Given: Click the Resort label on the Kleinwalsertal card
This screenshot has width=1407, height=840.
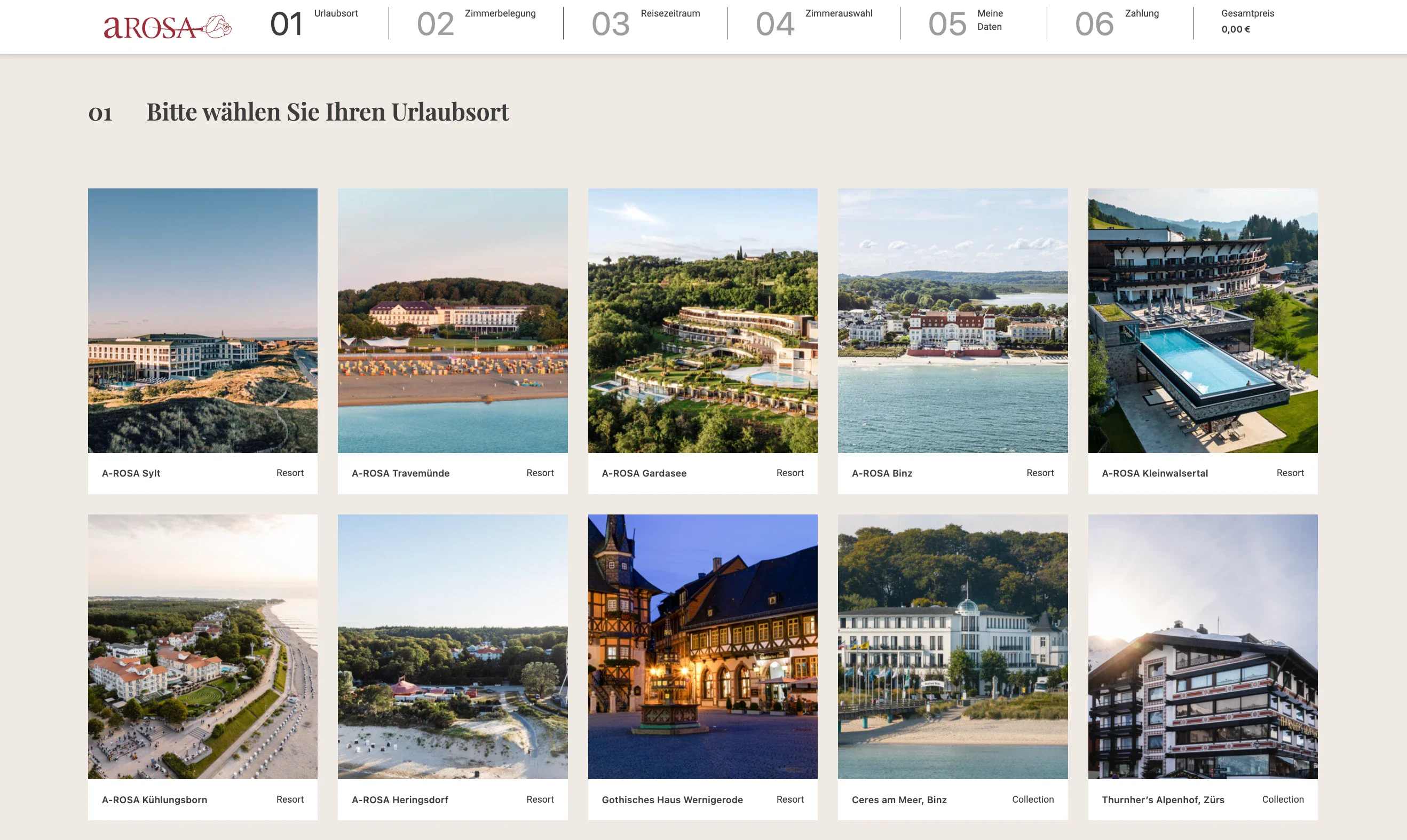Looking at the screenshot, I should (1290, 473).
